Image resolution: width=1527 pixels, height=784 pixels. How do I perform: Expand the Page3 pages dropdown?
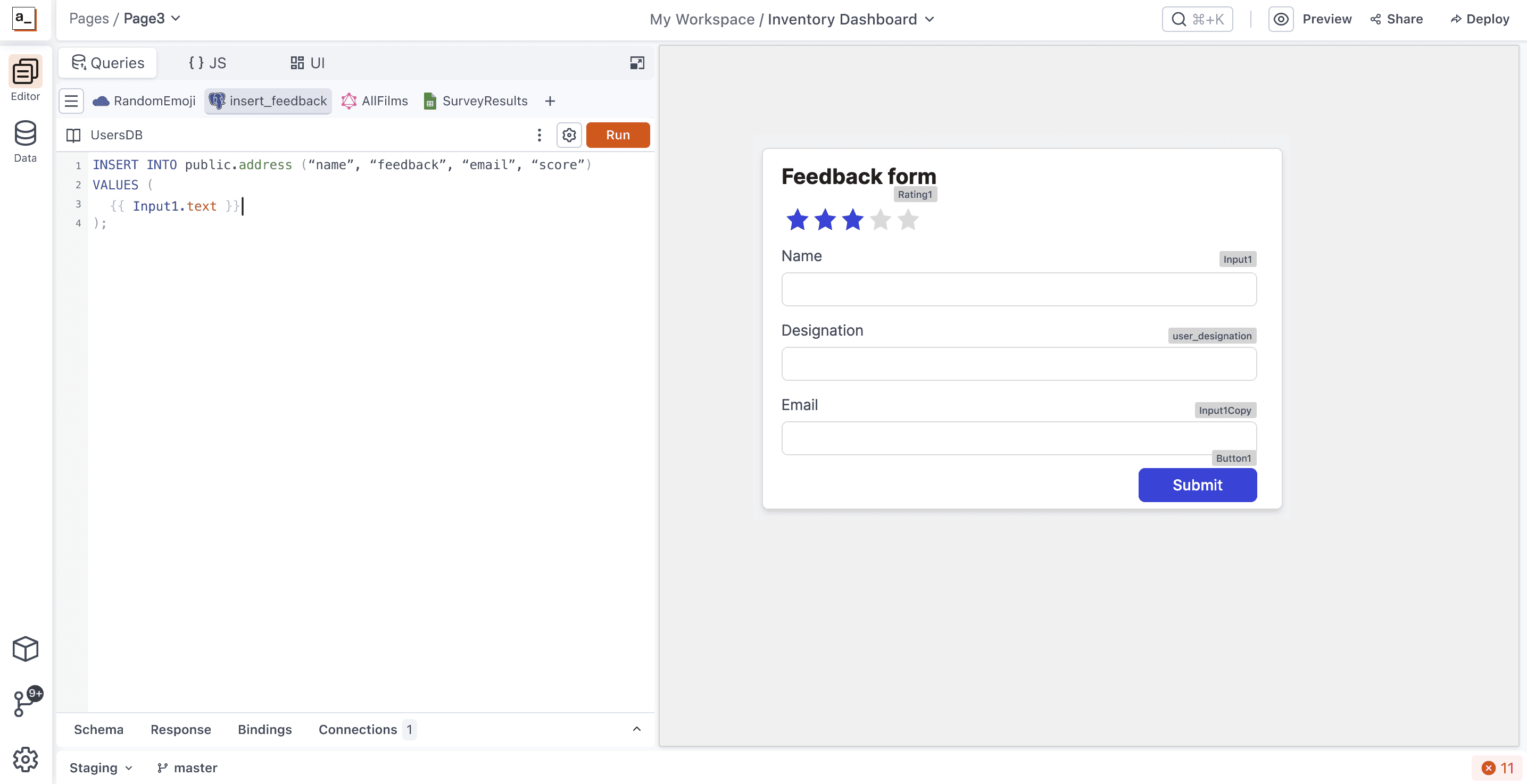coord(152,19)
